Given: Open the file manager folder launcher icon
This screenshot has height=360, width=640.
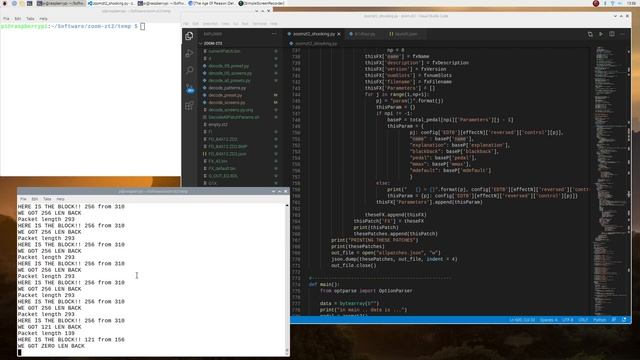Looking at the screenshot, I should point(22,3).
